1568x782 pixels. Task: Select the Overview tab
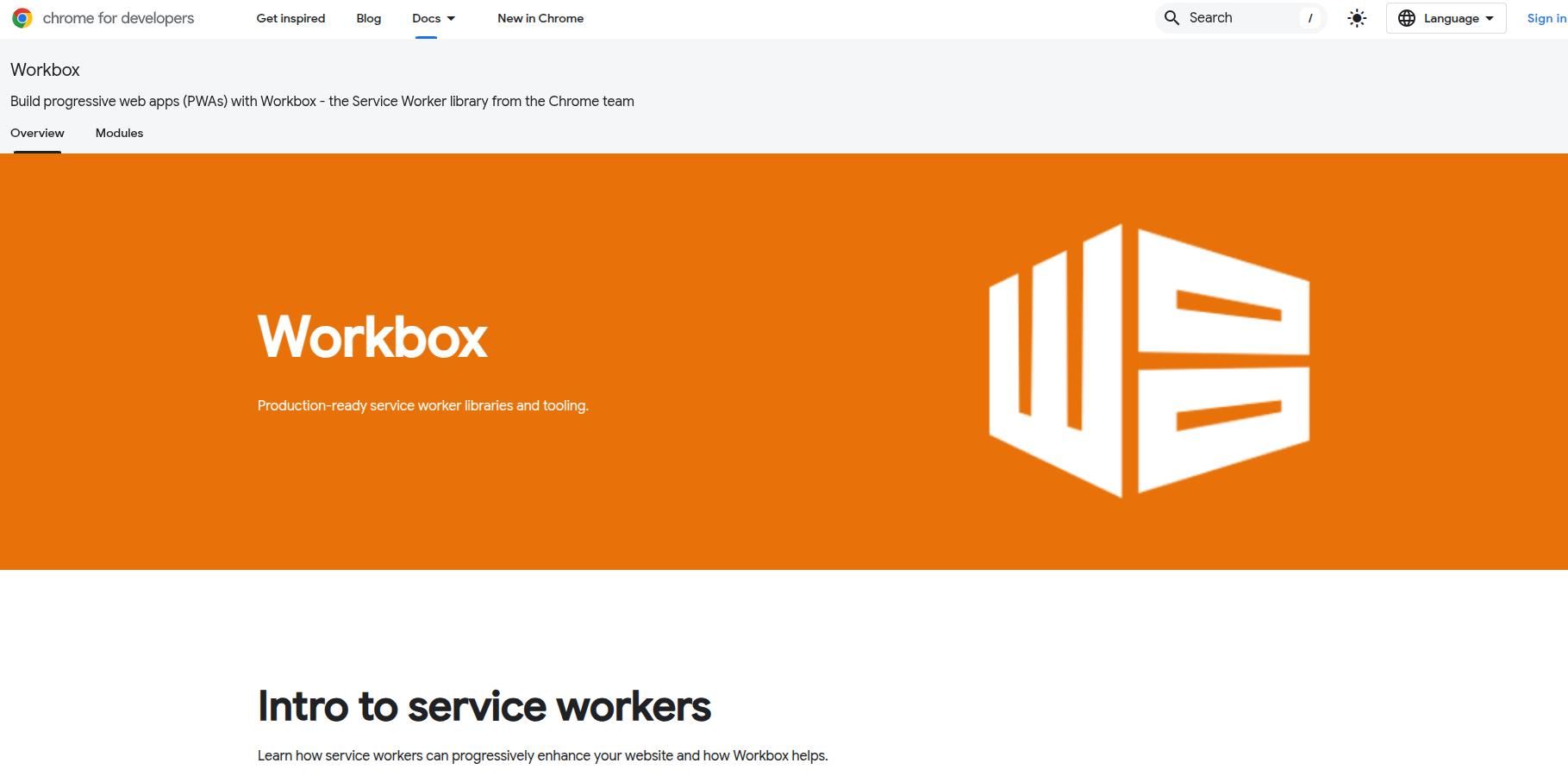(x=37, y=133)
